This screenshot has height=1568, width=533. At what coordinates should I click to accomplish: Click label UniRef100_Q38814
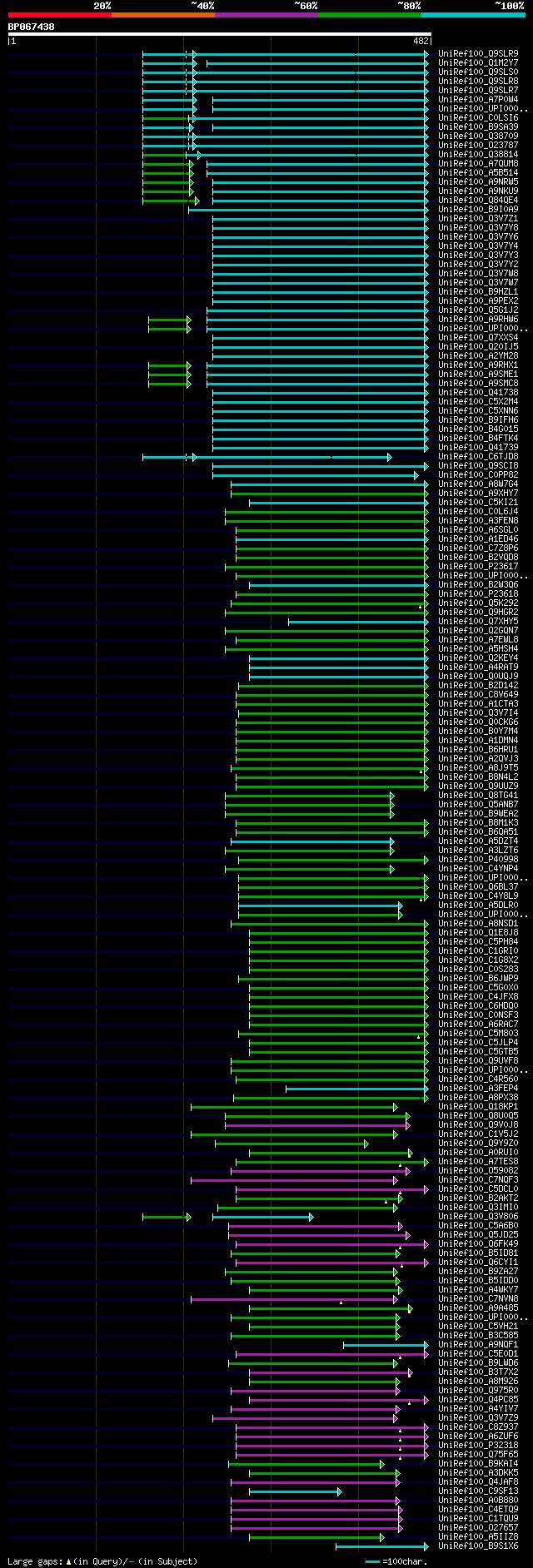click(x=478, y=154)
